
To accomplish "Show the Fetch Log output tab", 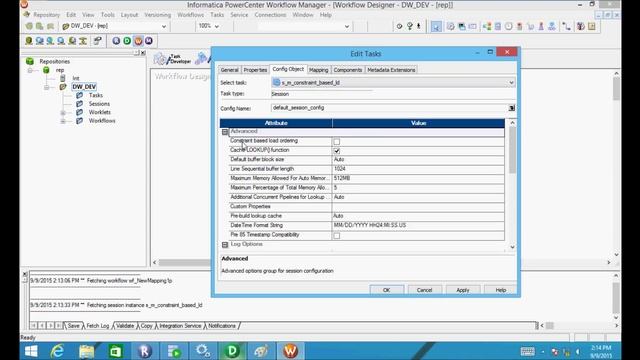I will [98, 326].
